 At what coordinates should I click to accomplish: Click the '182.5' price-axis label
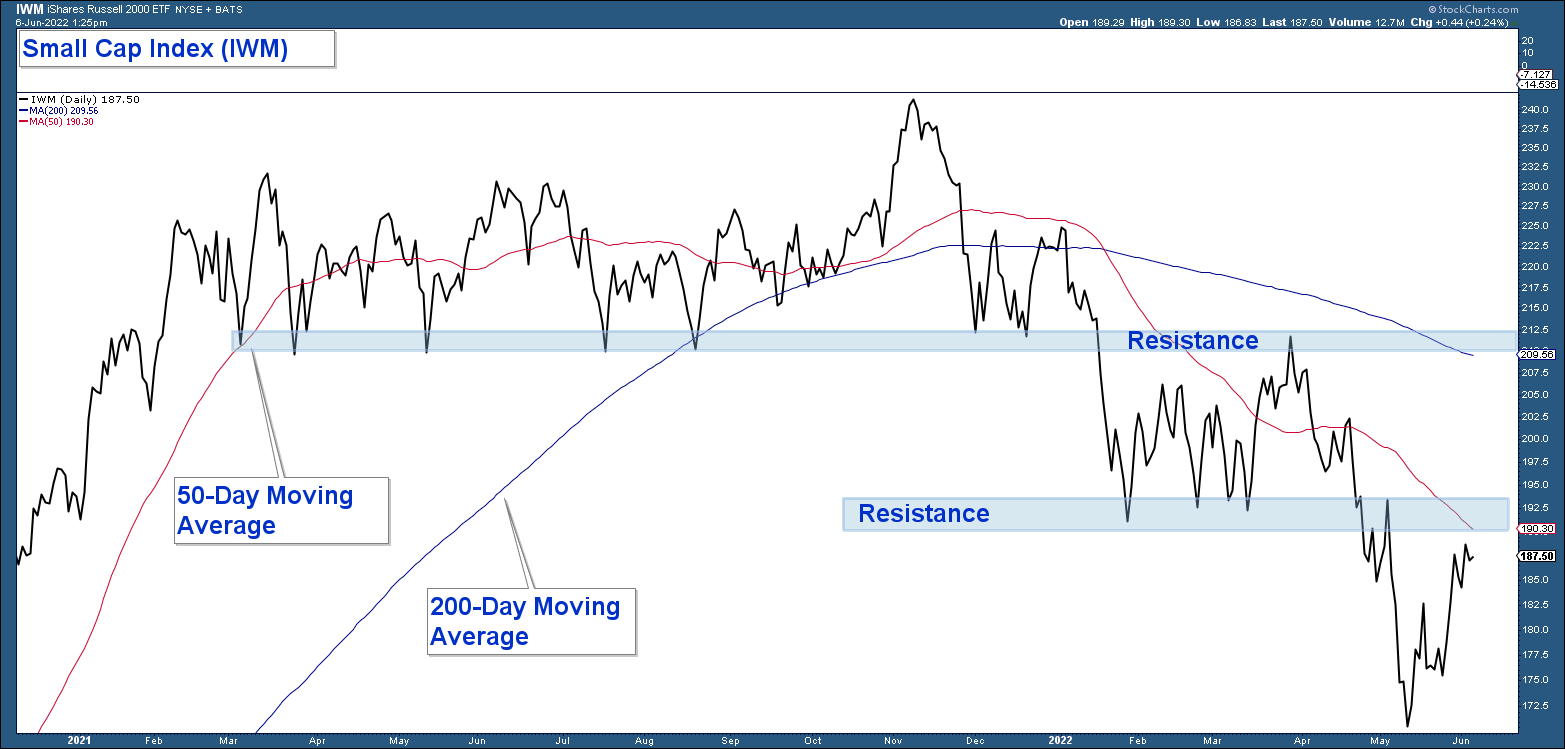(x=1534, y=604)
